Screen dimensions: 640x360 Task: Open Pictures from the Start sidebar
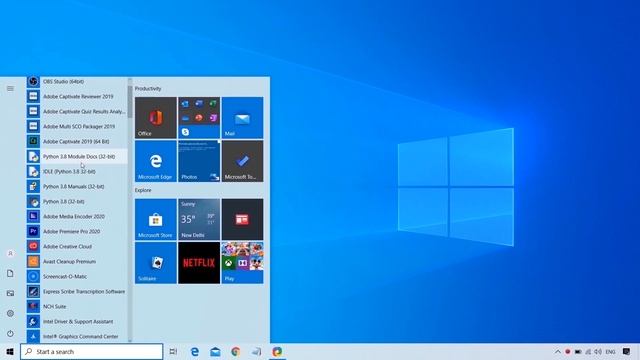[10, 293]
